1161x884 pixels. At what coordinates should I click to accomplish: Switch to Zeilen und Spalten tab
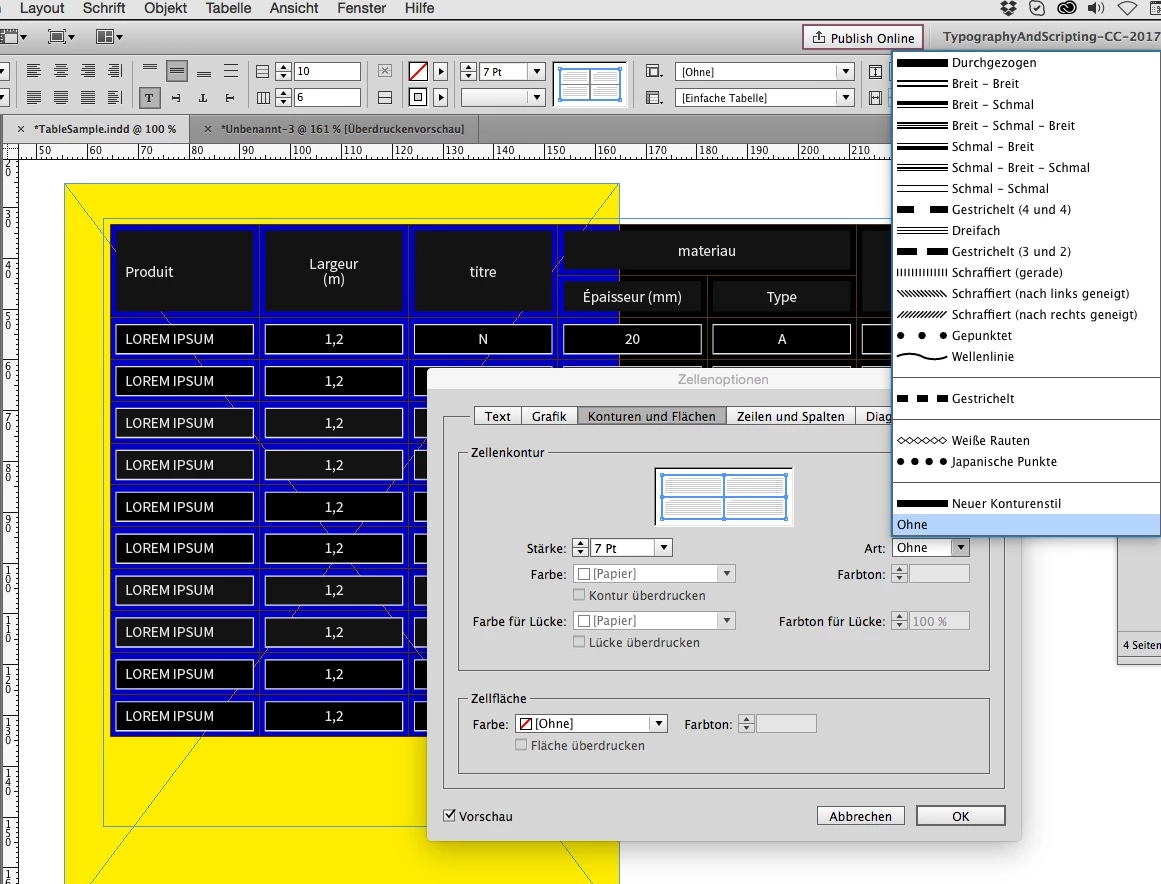(790, 416)
